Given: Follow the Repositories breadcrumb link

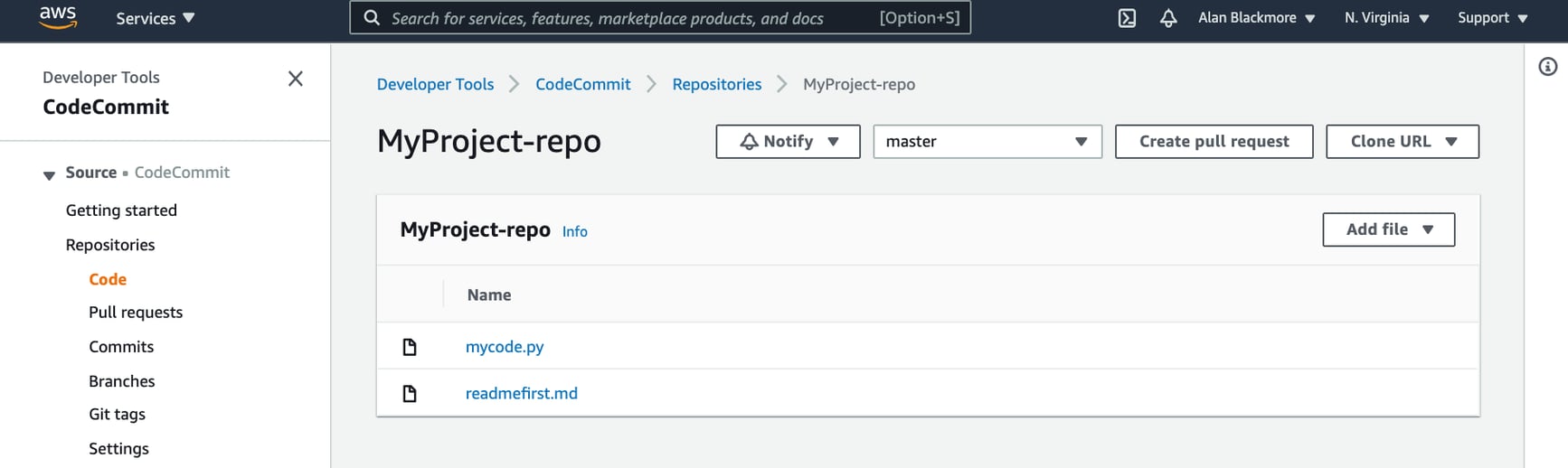Looking at the screenshot, I should [717, 84].
